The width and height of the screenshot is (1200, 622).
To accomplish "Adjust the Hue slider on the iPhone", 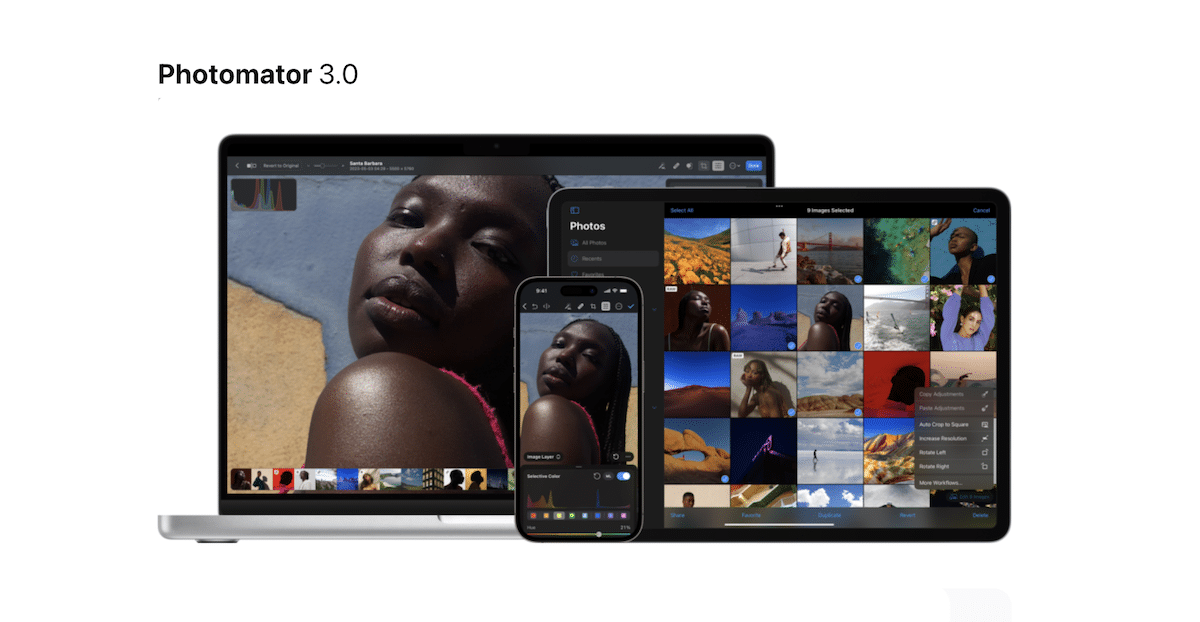I will pos(579,534).
